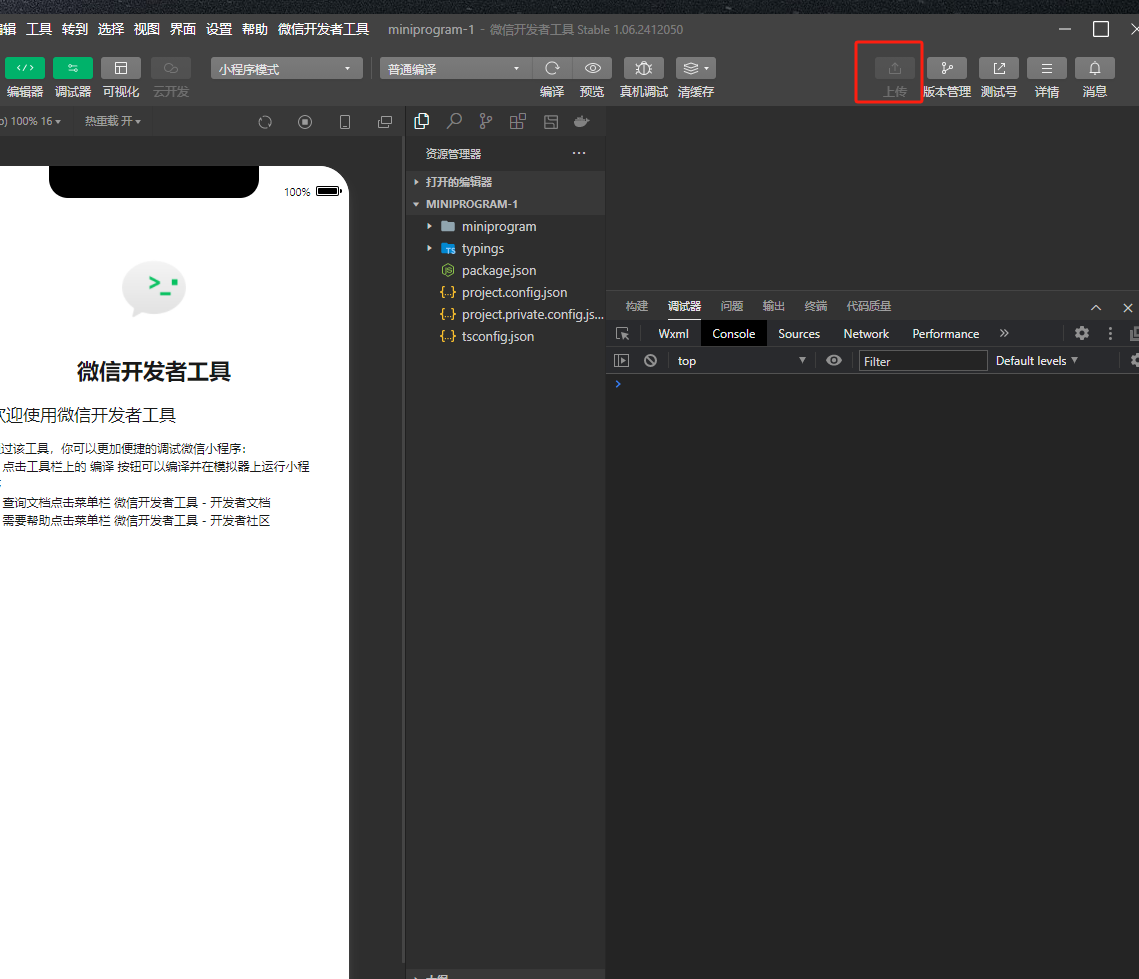Select the search magnifier icon in sidebar

click(x=454, y=121)
